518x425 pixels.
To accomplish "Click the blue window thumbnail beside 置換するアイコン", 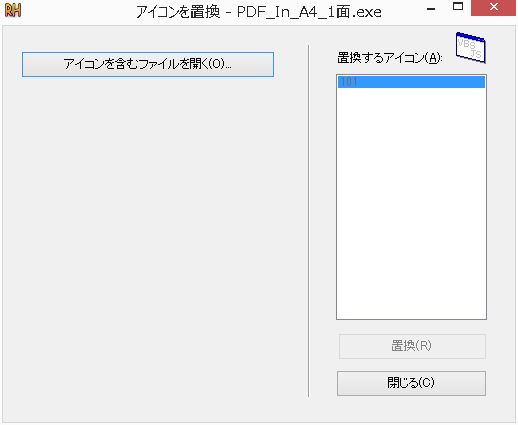I will (471, 48).
